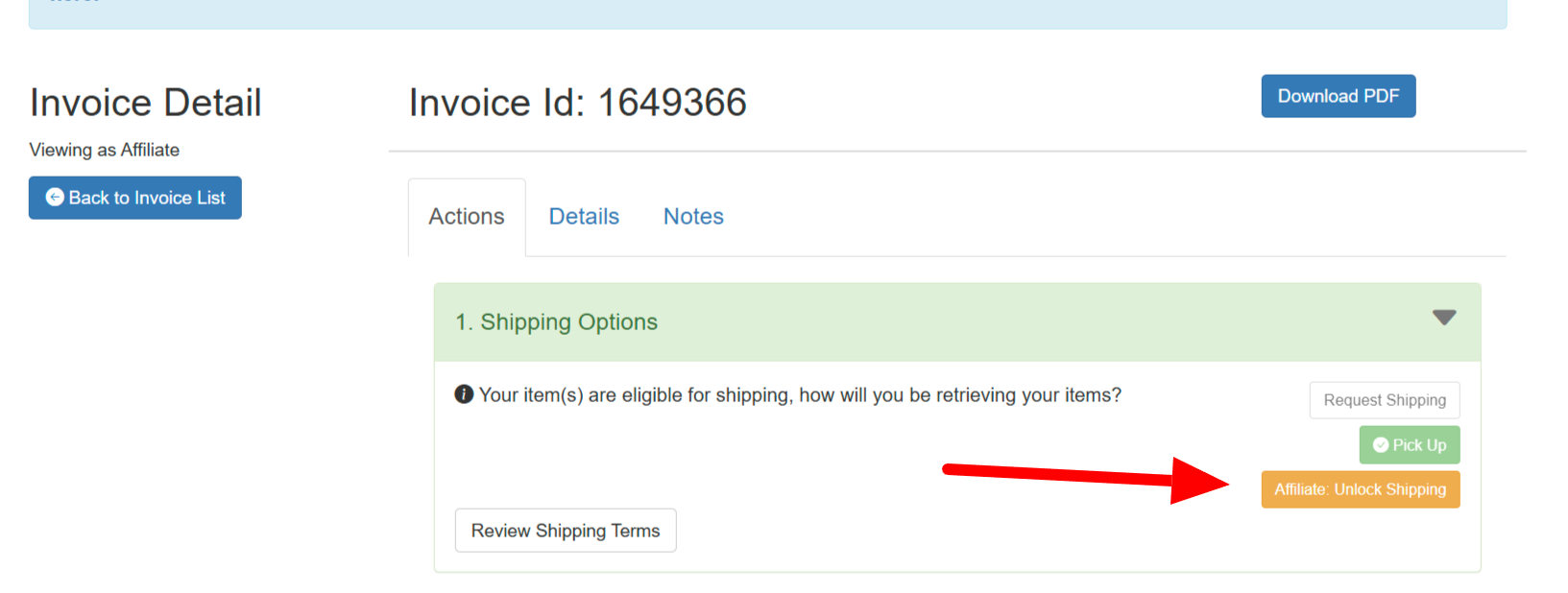Collapse Shipping Options using the caret arrow
Screen dimensions: 1568x593
point(1444,318)
